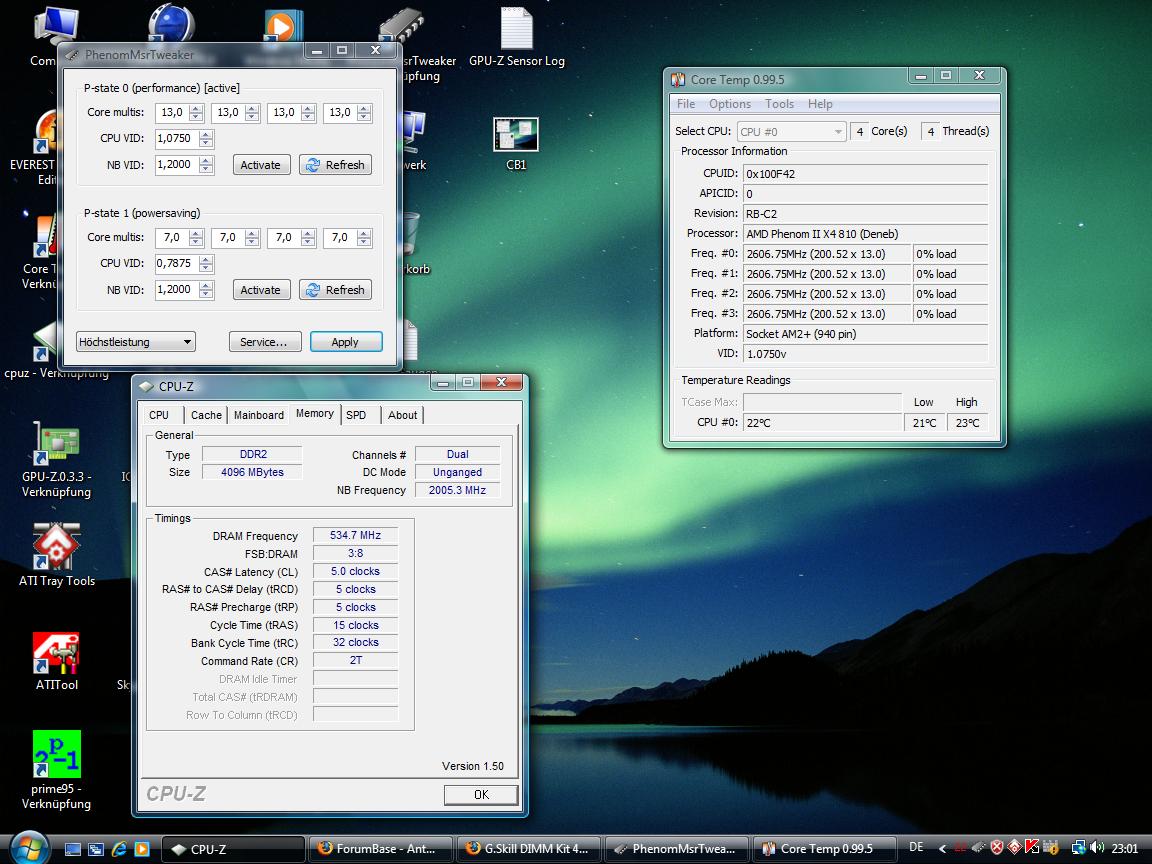Open the ATITool desktop icon

pyautogui.click(x=56, y=653)
